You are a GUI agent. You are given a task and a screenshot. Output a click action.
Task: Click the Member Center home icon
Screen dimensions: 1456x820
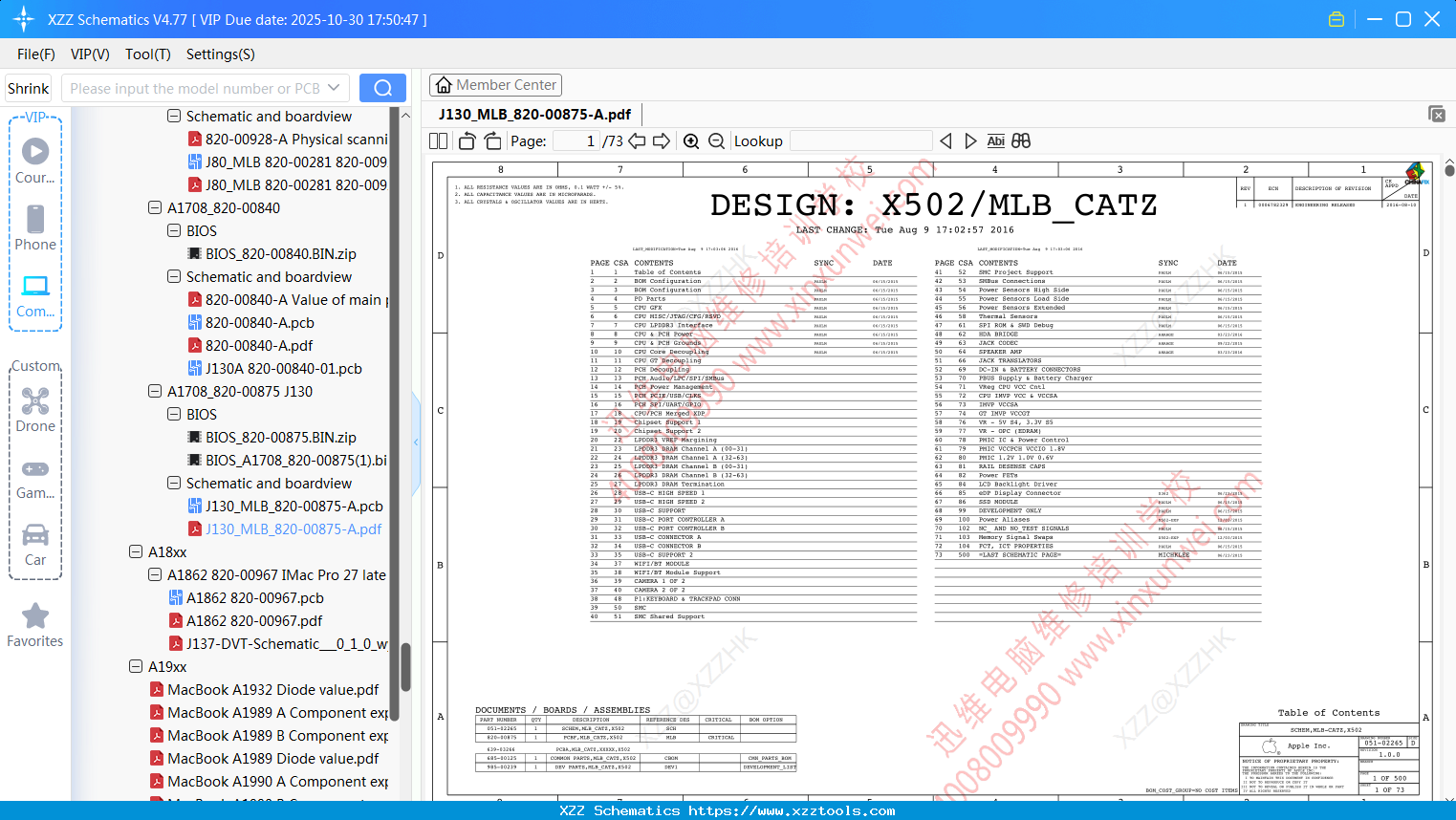444,85
